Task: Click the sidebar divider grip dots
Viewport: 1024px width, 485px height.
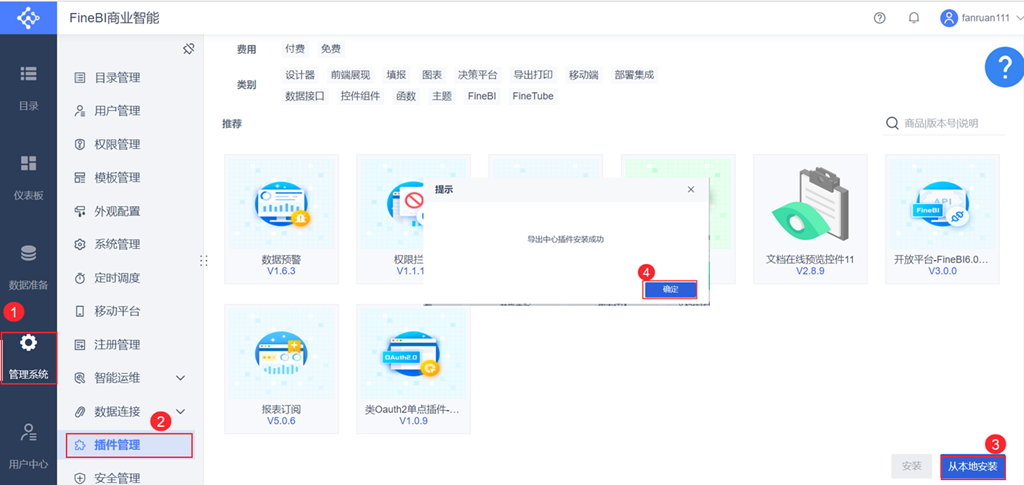Action: [x=204, y=260]
